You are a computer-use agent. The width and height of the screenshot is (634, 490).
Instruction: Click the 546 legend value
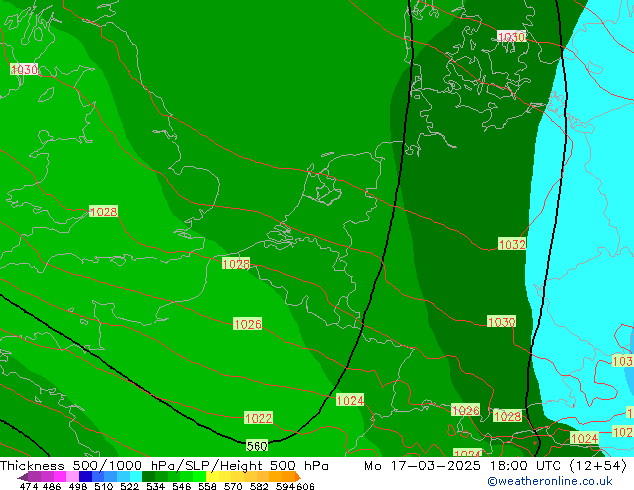click(182, 486)
